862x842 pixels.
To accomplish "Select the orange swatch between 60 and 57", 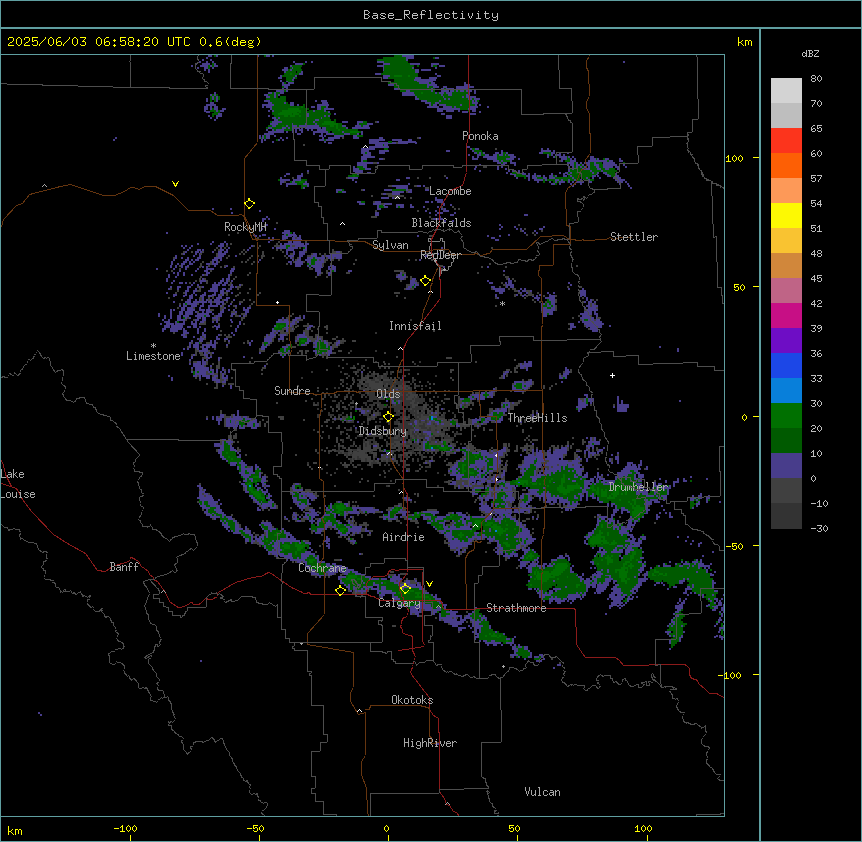I will pos(786,165).
